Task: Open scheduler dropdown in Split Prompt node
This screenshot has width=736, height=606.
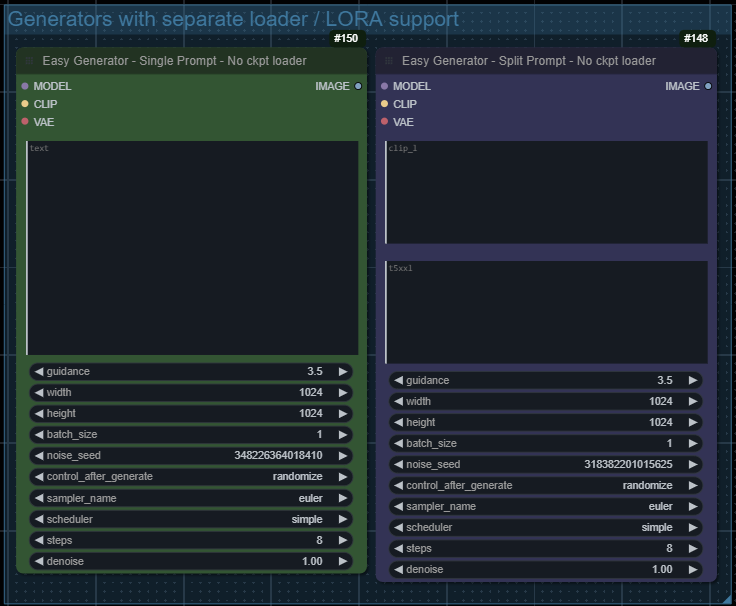Action: tap(545, 527)
